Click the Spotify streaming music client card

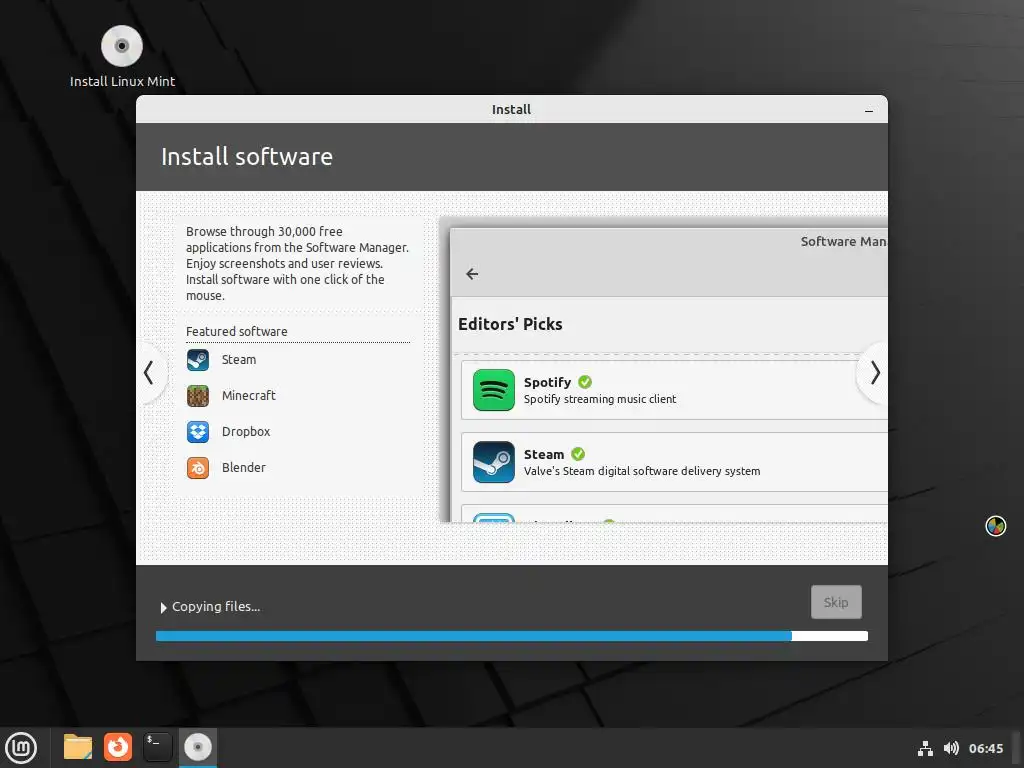(674, 390)
